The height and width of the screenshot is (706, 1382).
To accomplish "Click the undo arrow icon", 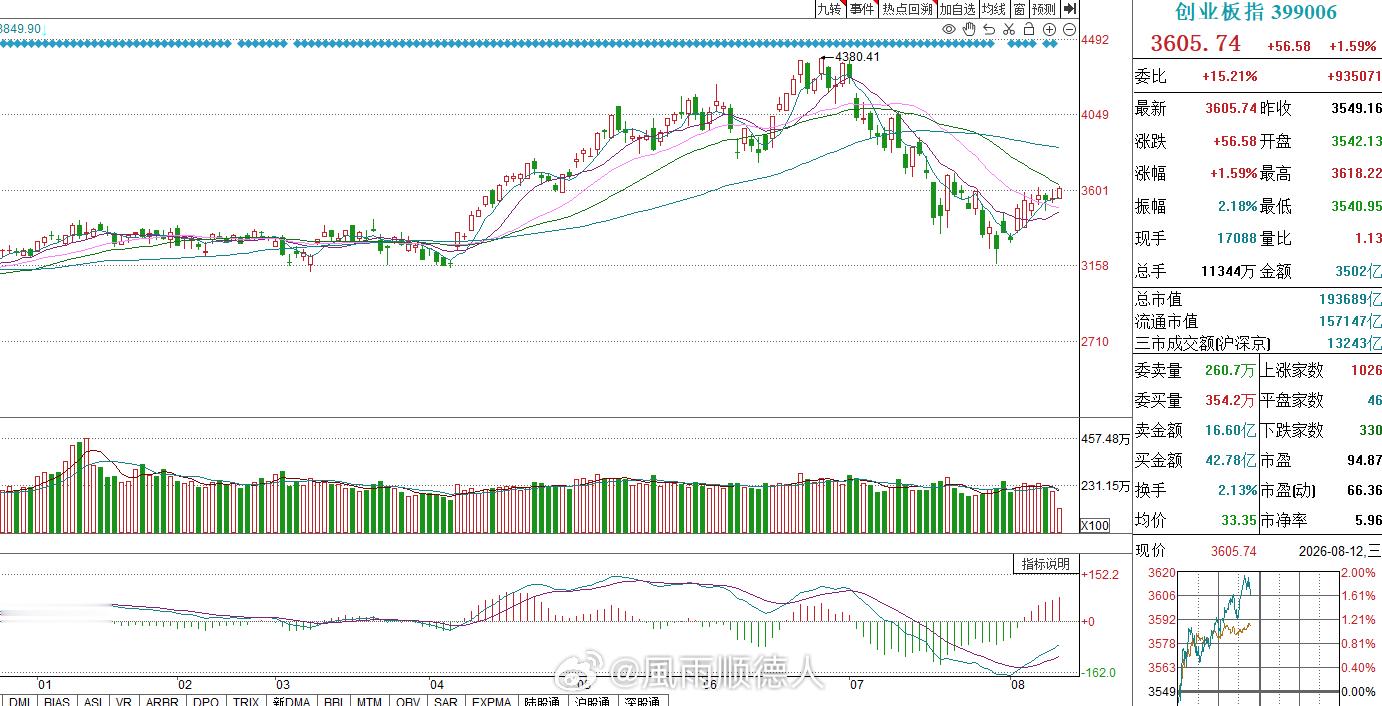I will click(x=989, y=29).
